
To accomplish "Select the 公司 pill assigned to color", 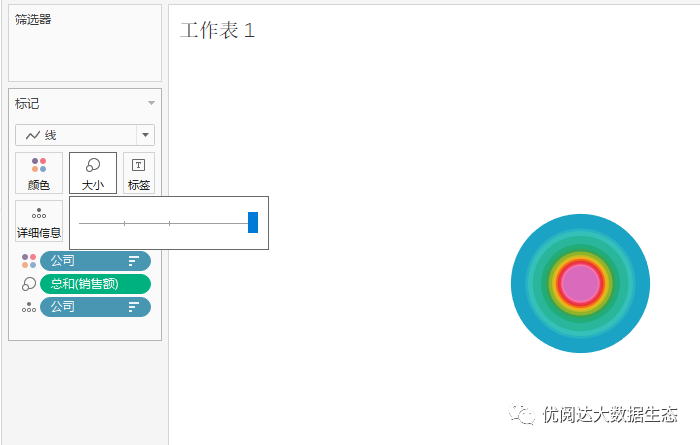I will [x=95, y=261].
